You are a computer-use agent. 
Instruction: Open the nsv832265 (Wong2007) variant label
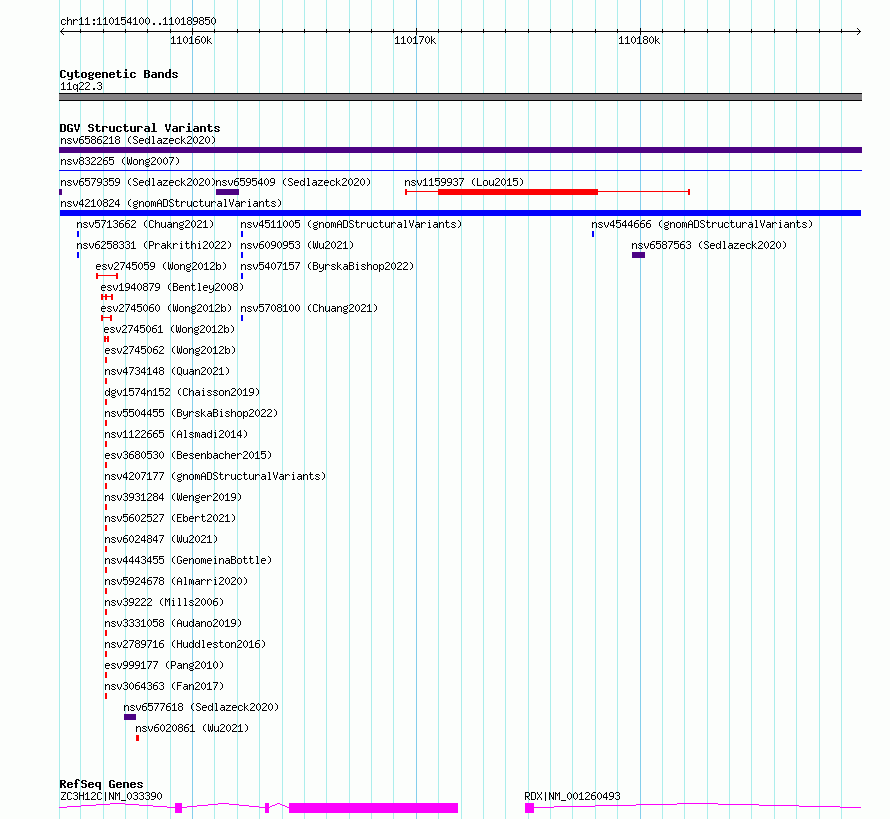point(120,161)
